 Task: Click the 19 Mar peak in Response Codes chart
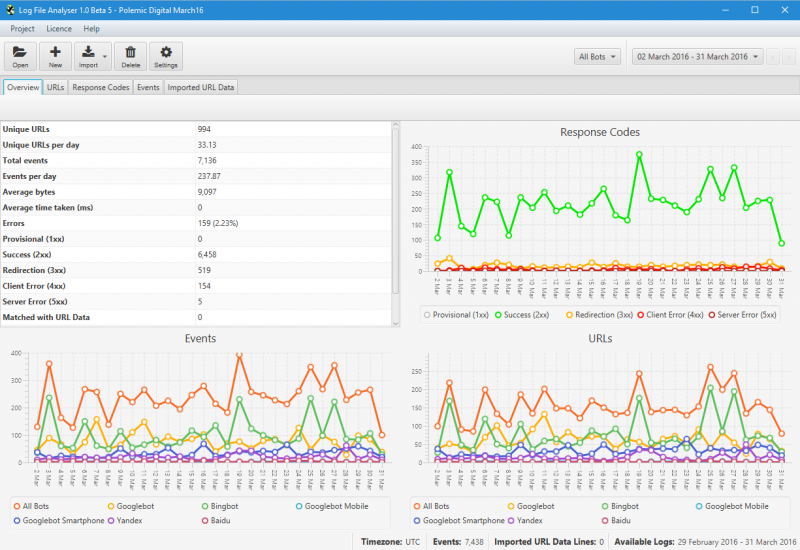[639, 154]
